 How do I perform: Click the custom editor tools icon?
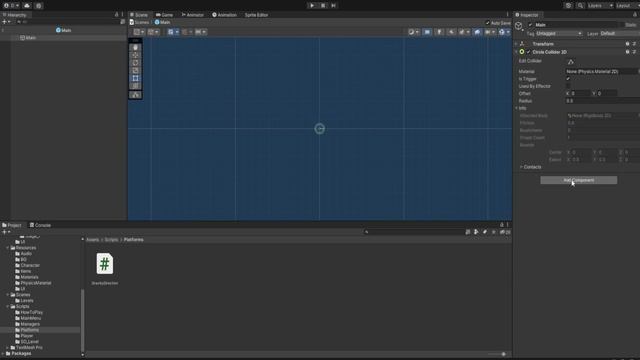(x=136, y=95)
